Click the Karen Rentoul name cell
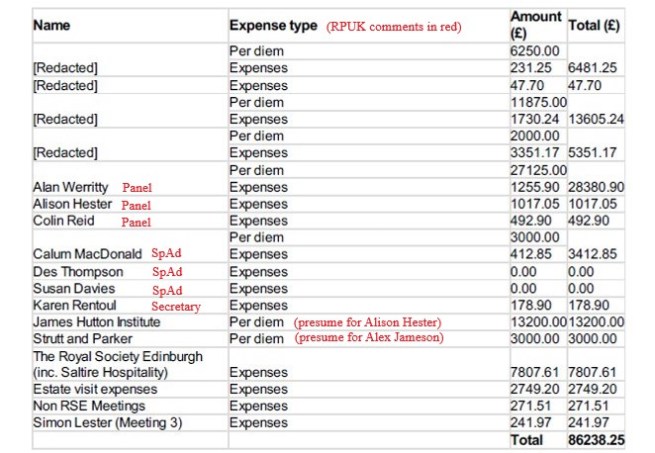The width and height of the screenshot is (655, 453). pyautogui.click(x=76, y=305)
